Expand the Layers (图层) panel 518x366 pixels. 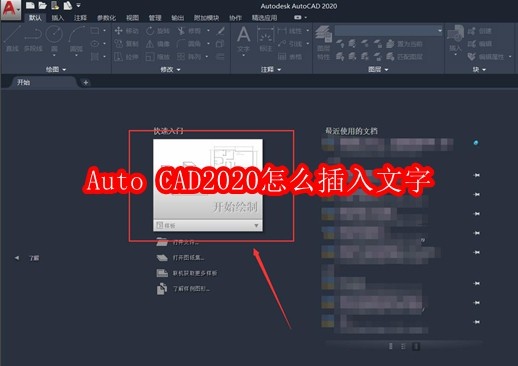pos(378,69)
